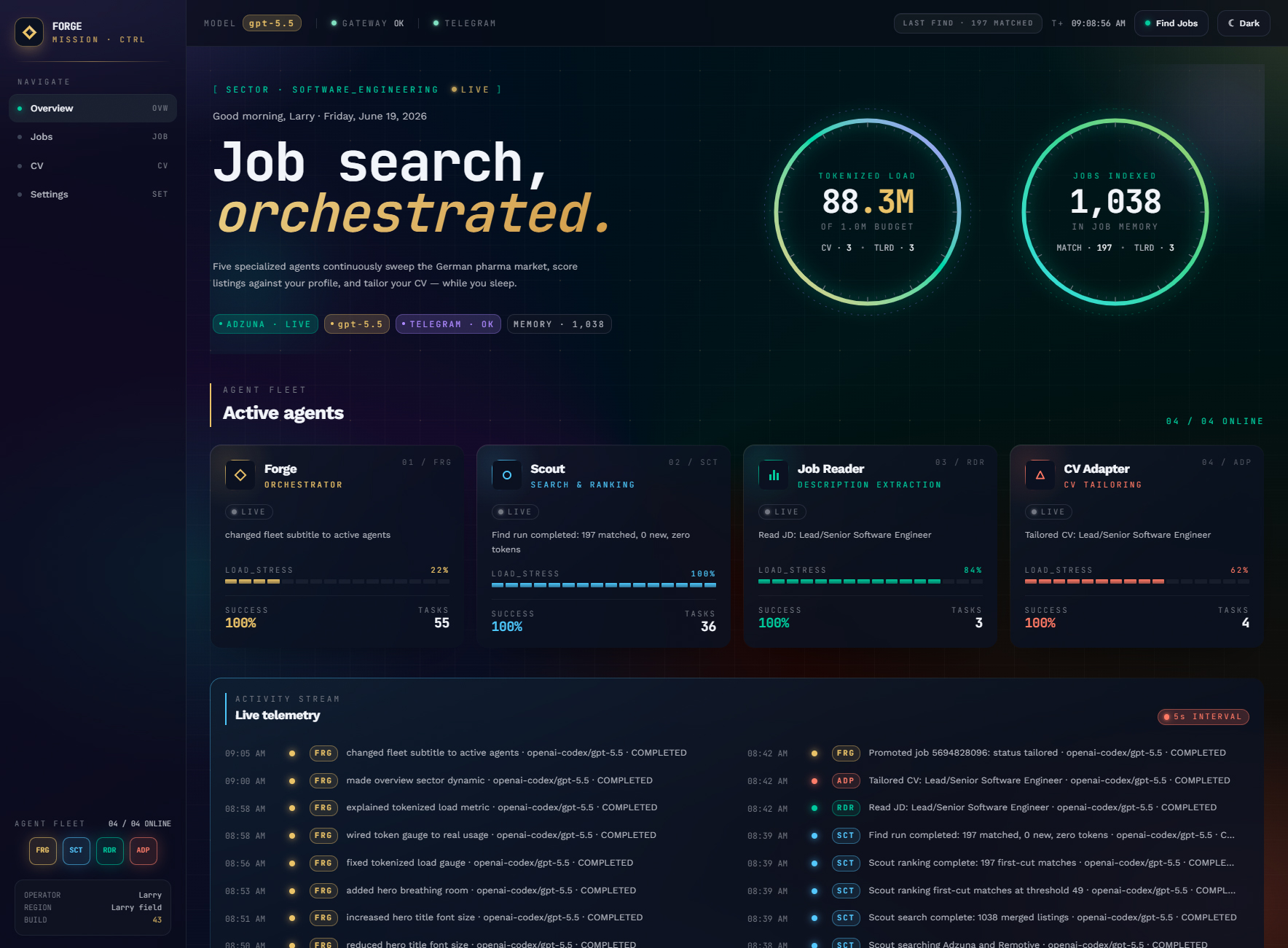Click the FRG fleet badge in sidebar
Viewport: 1288px width, 948px height.
pos(43,850)
